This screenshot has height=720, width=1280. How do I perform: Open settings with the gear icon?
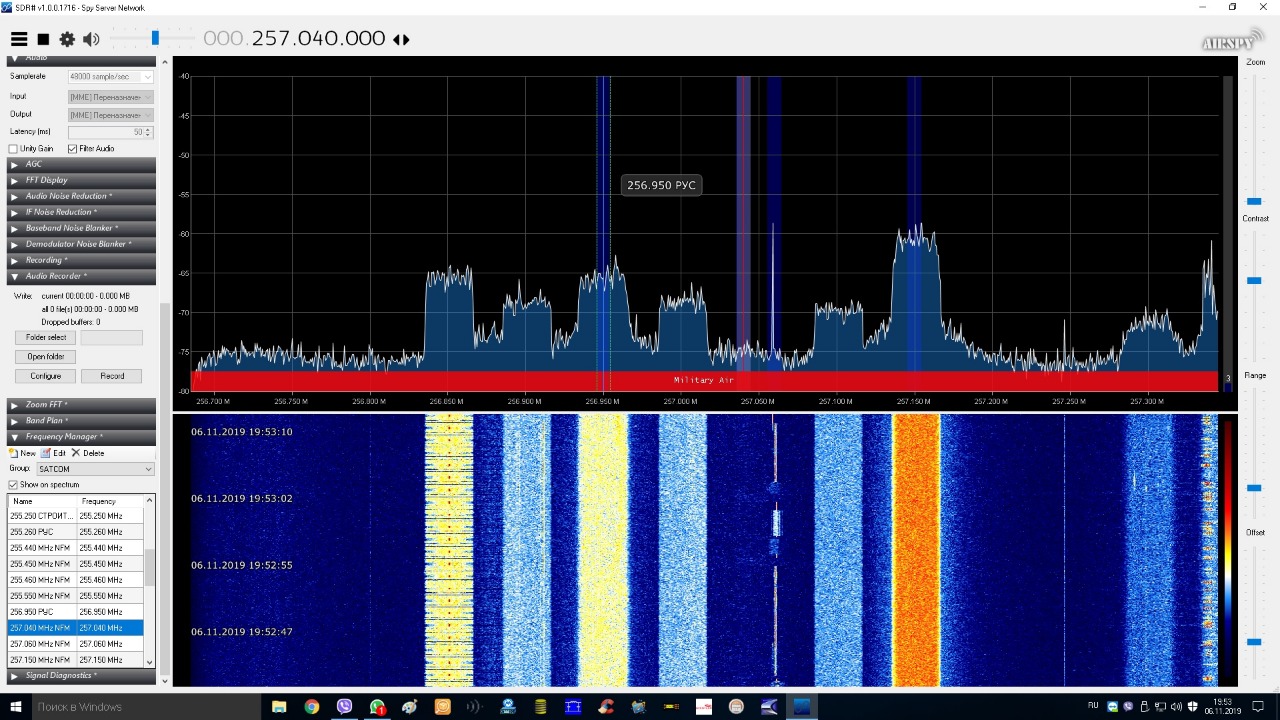[x=67, y=39]
